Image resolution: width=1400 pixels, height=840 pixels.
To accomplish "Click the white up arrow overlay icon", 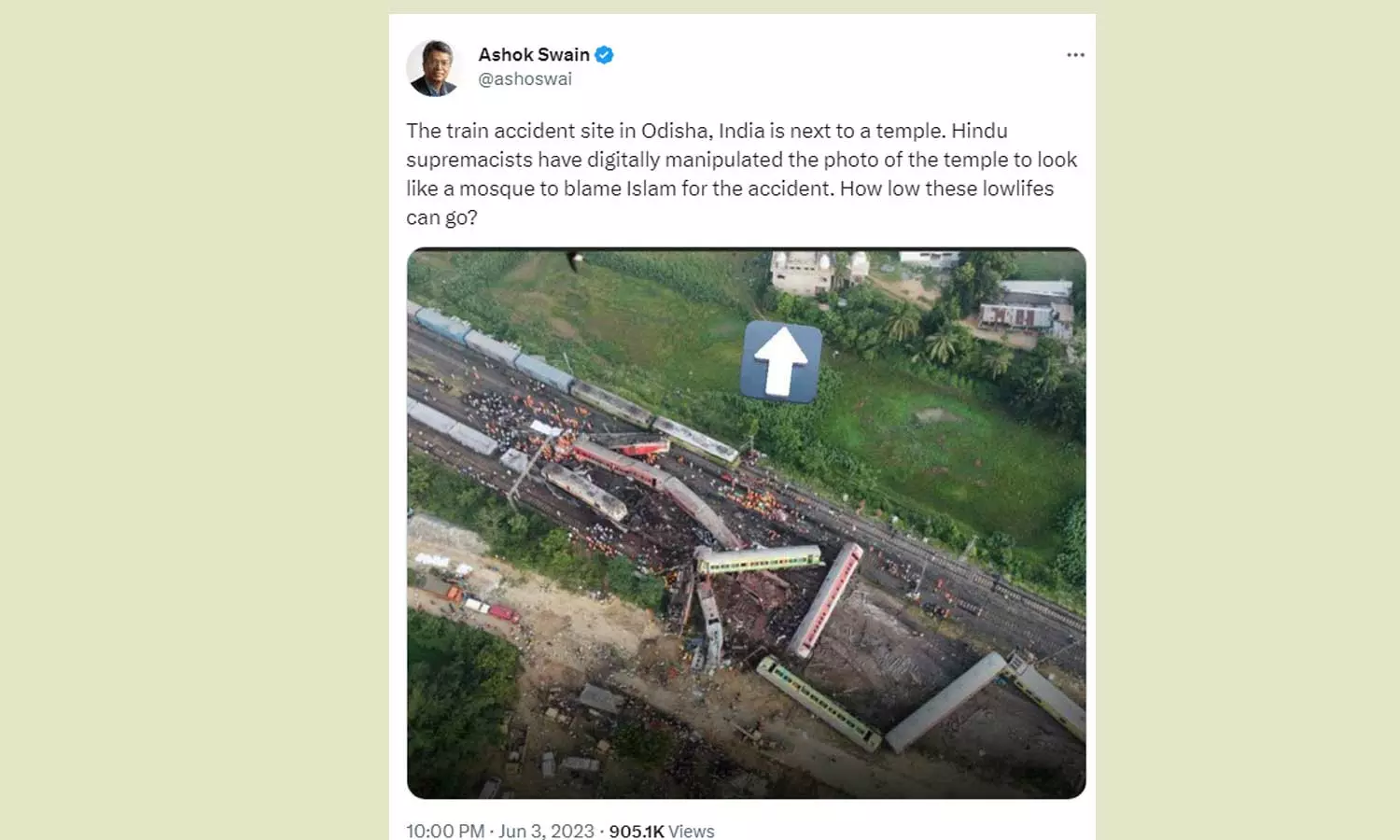I will pyautogui.click(x=781, y=362).
